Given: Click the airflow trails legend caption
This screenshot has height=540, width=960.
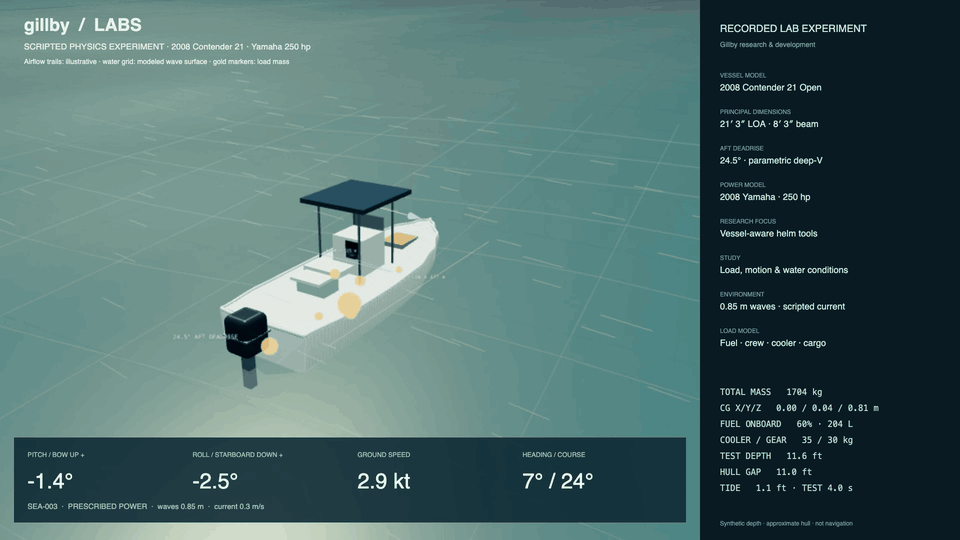Looking at the screenshot, I should click(x=157, y=61).
